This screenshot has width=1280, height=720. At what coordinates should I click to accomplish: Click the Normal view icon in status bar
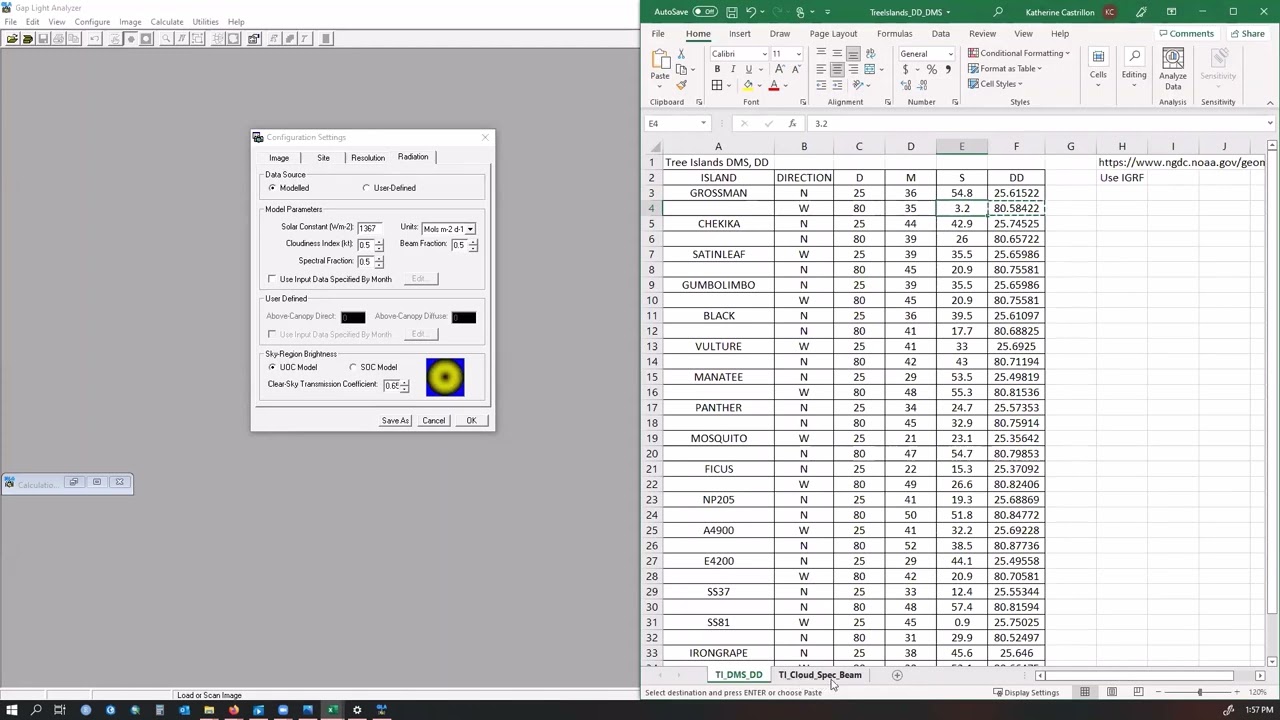point(1085,692)
